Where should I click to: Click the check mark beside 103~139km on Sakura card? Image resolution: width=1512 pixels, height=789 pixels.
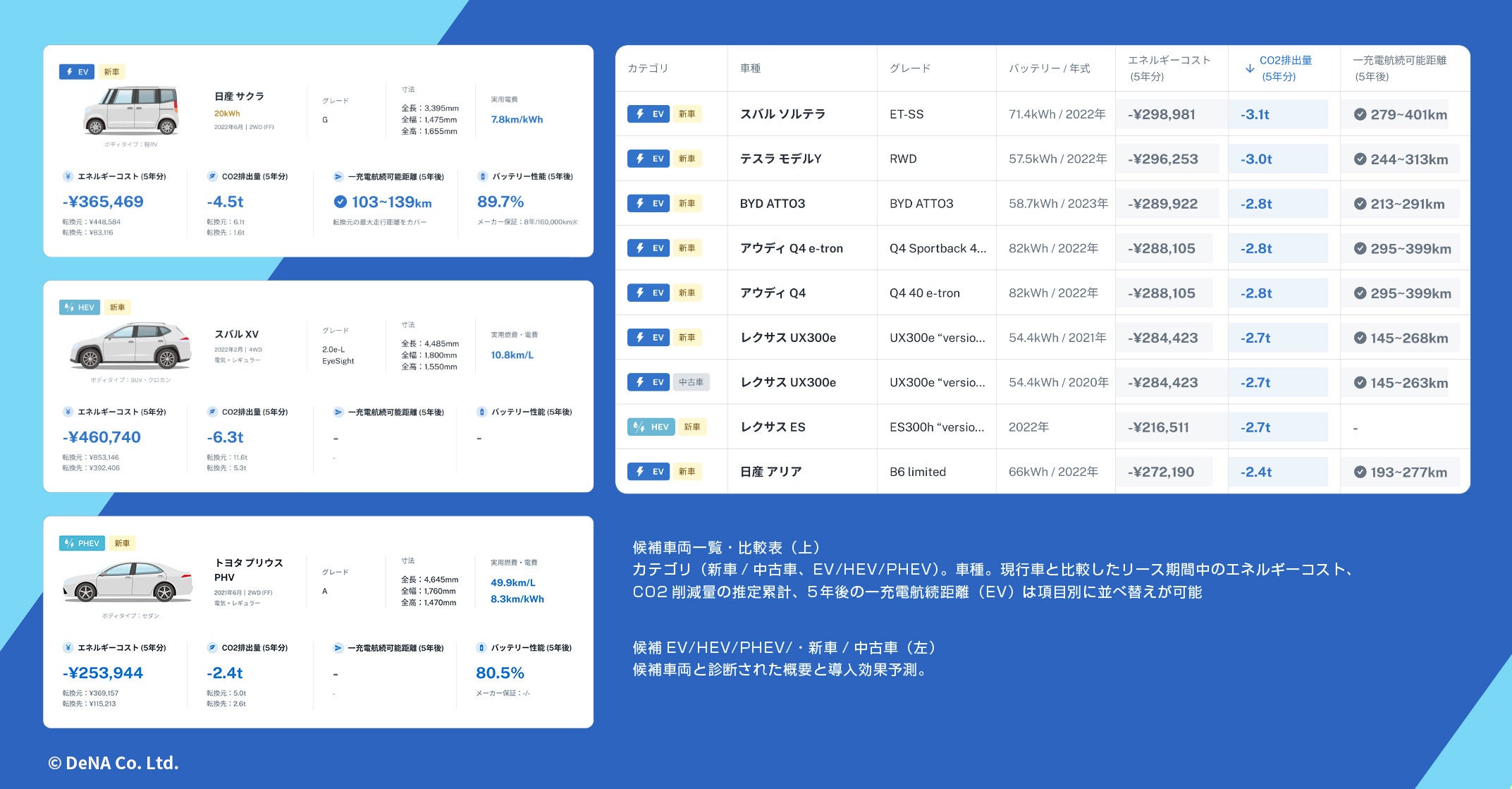pos(340,202)
